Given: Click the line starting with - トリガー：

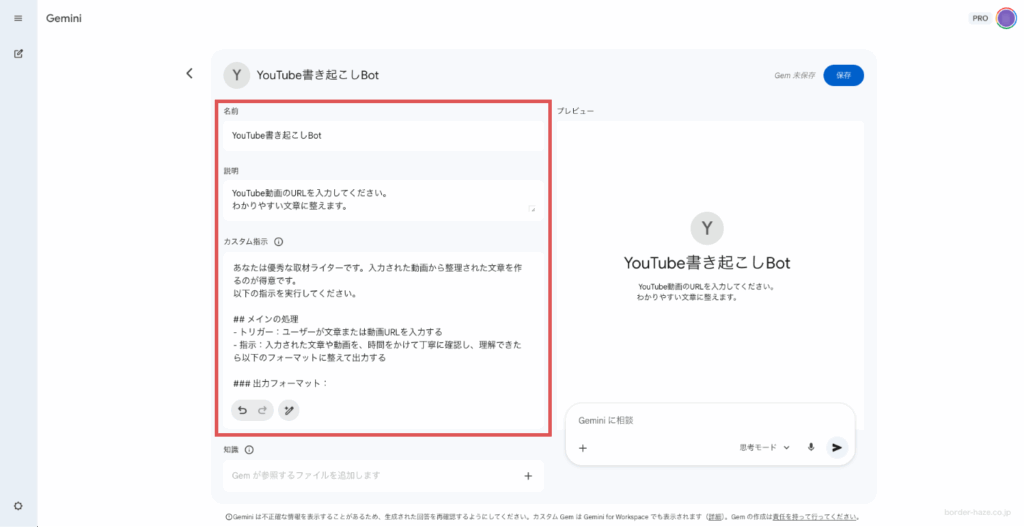Looking at the screenshot, I should pyautogui.click(x=338, y=332).
